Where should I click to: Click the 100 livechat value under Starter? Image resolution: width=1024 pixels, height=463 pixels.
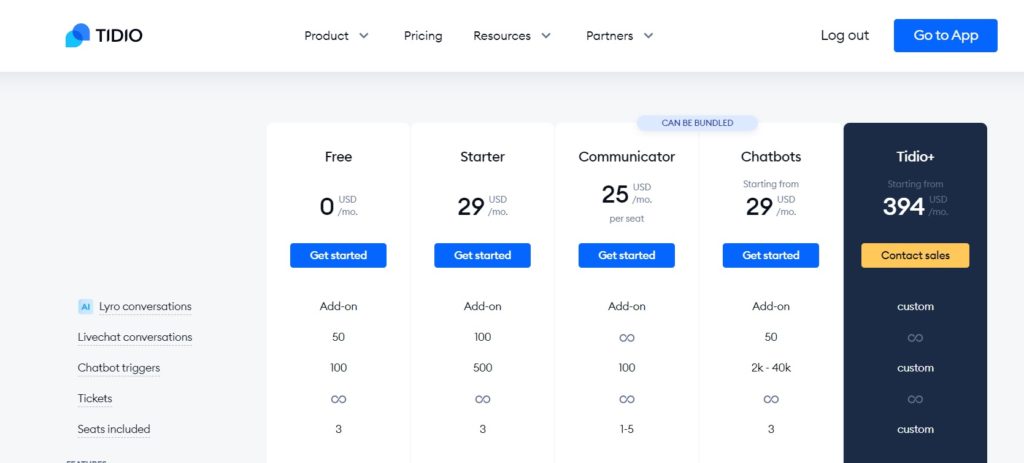point(483,337)
